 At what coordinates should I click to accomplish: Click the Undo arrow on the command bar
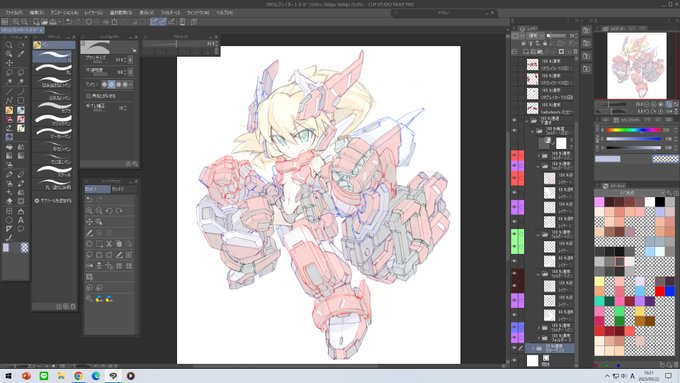pyautogui.click(x=69, y=22)
